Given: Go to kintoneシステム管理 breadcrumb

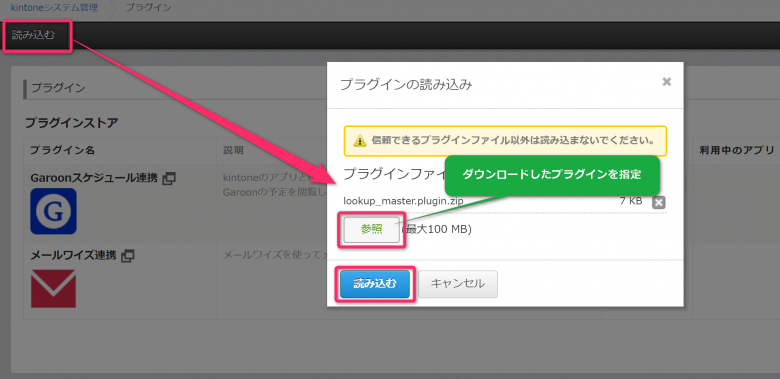Looking at the screenshot, I should 54,7.
